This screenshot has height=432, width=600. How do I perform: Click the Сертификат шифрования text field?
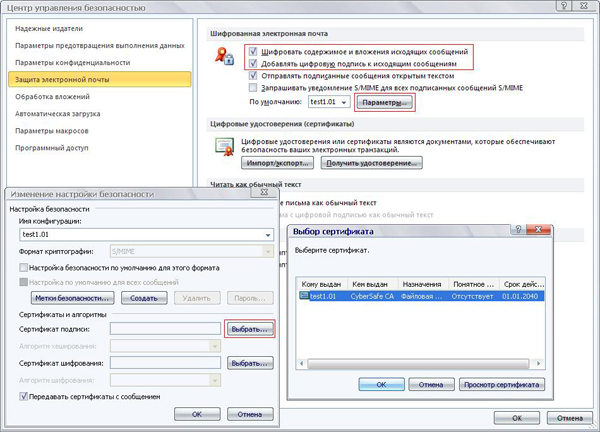pos(165,363)
